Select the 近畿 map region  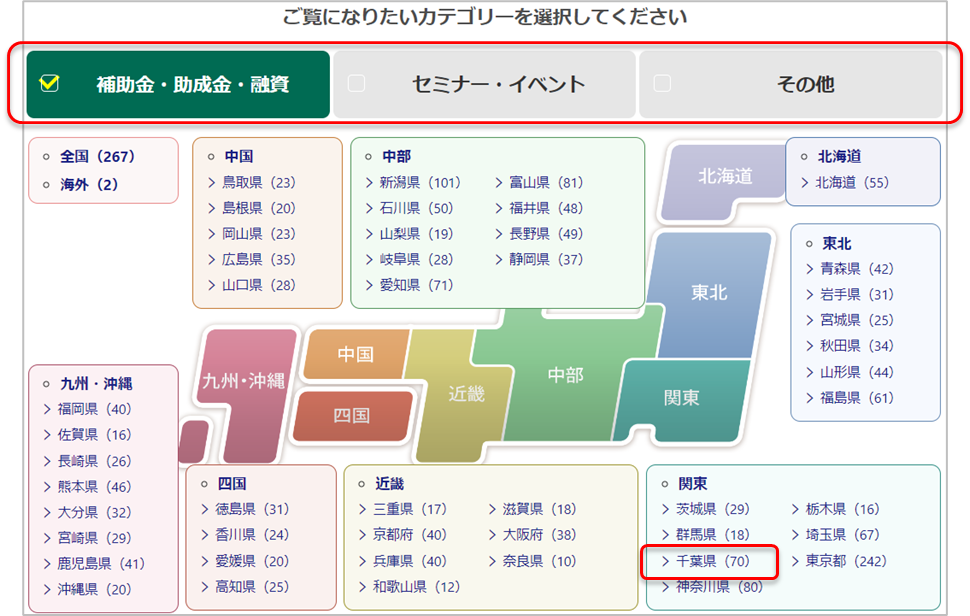click(x=466, y=394)
